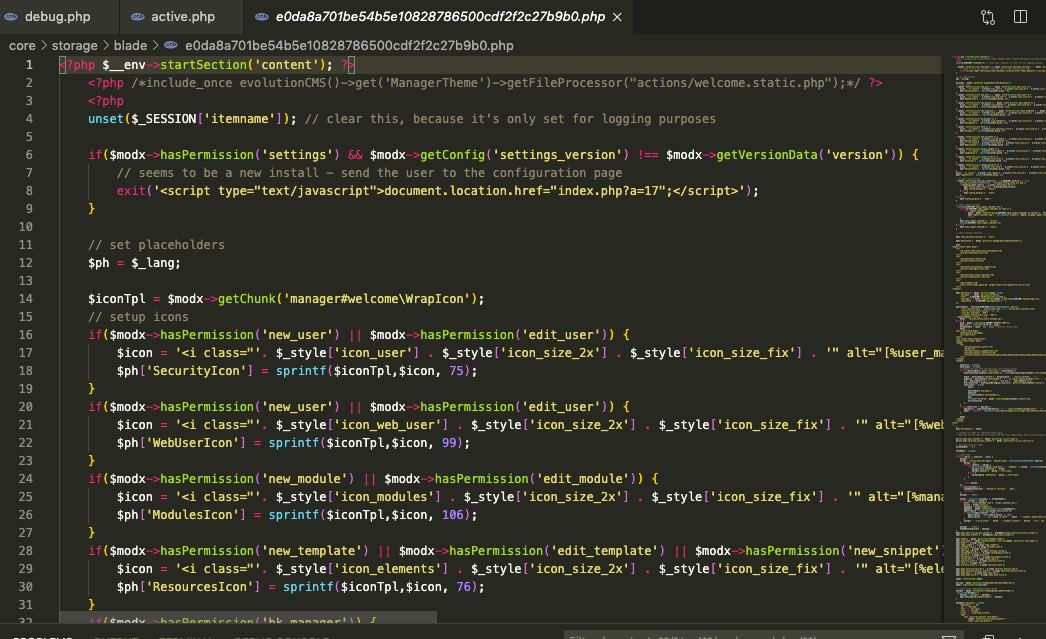Viewport: 1046px width, 639px height.
Task: Click line number 1 in the gutter
Action: 29,65
